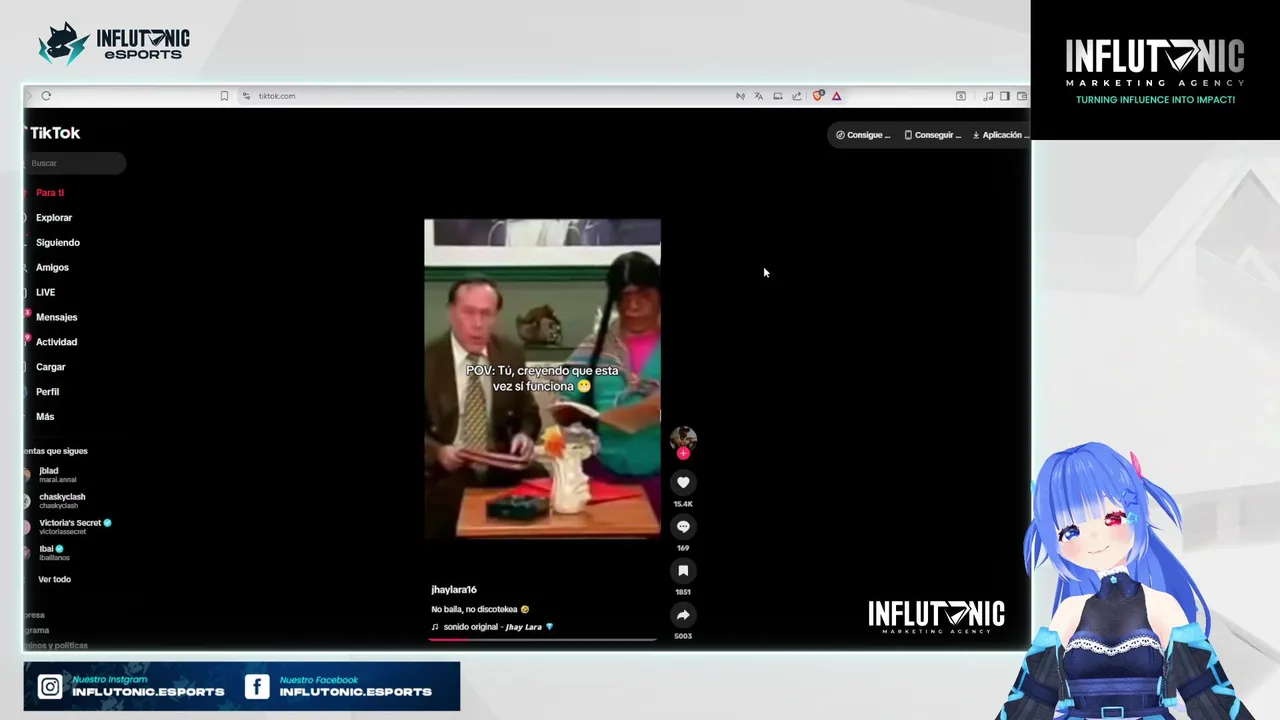
Task: Expand followed accounts with Ver todo
Action: pyautogui.click(x=54, y=579)
